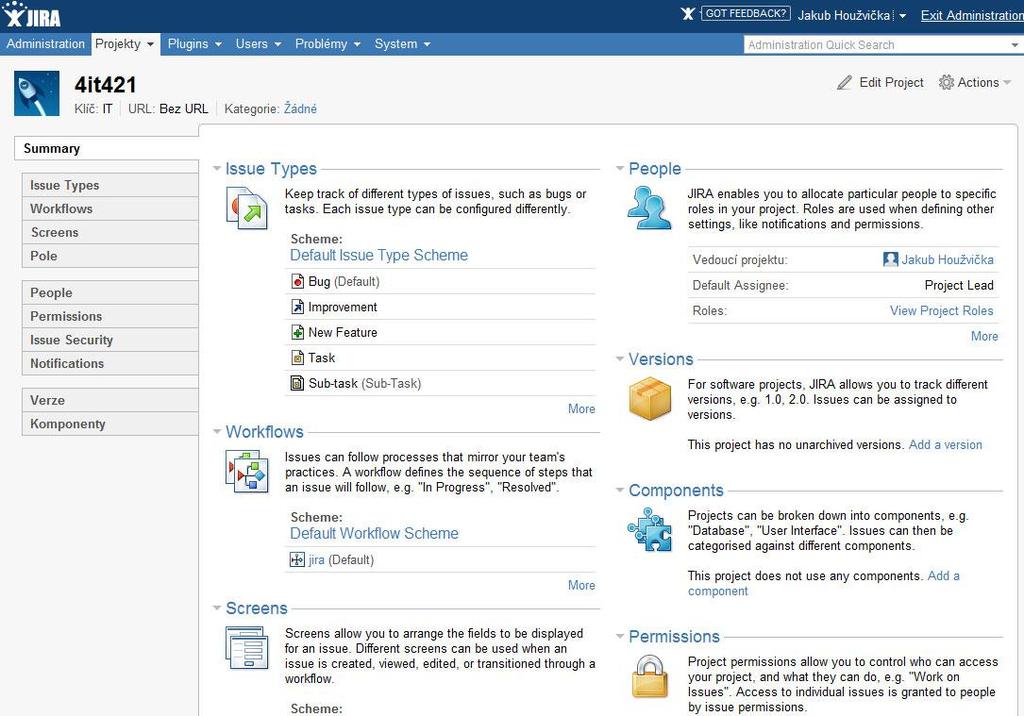The height and width of the screenshot is (716, 1024).
Task: Select Screens in the sidebar
Action: (x=110, y=232)
